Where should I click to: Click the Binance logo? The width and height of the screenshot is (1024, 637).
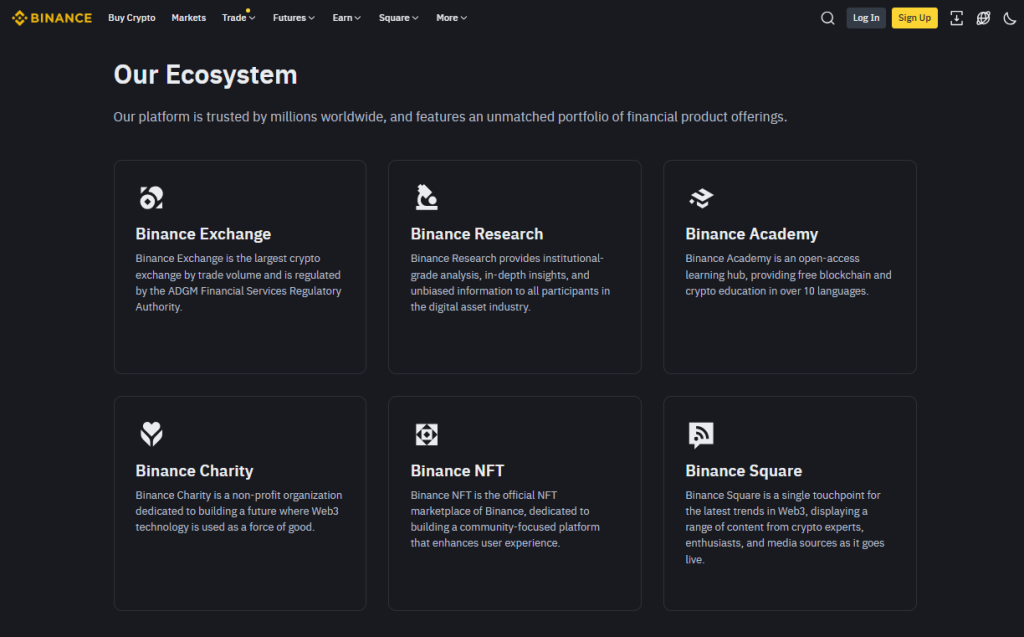pyautogui.click(x=51, y=17)
